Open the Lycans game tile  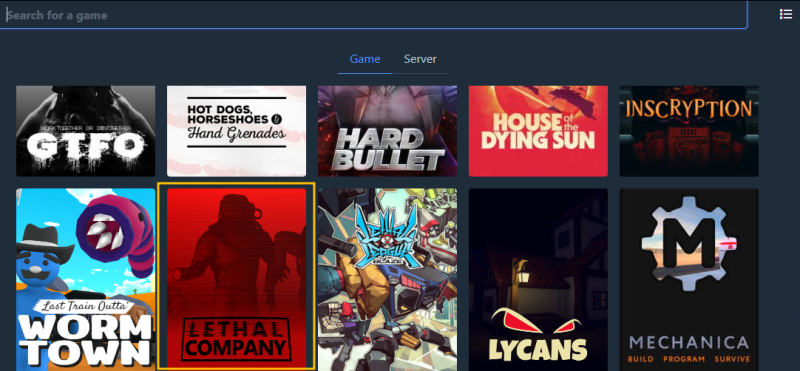click(538, 280)
